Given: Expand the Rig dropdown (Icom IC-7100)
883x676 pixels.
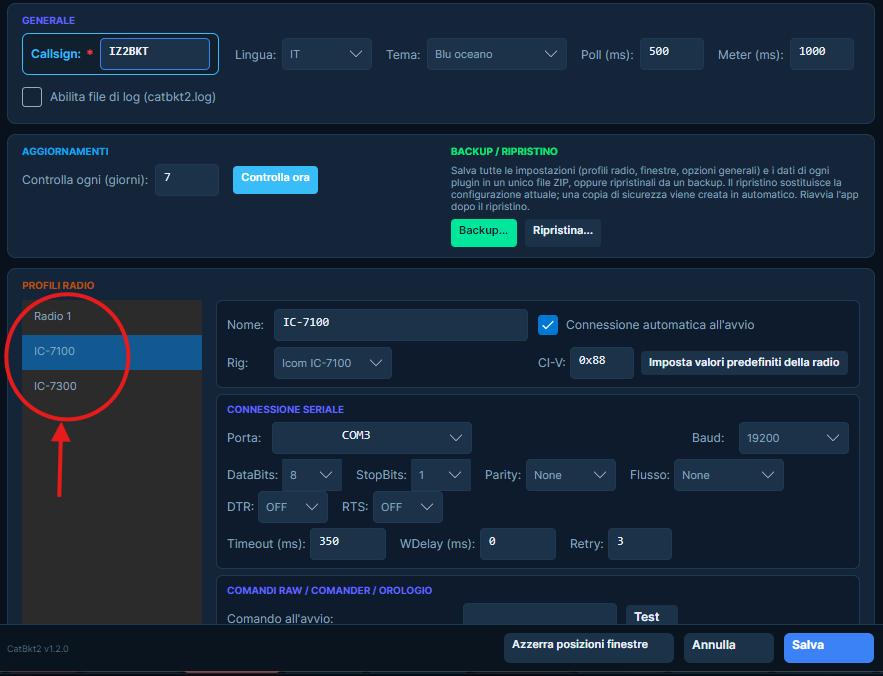Looking at the screenshot, I should click(333, 363).
